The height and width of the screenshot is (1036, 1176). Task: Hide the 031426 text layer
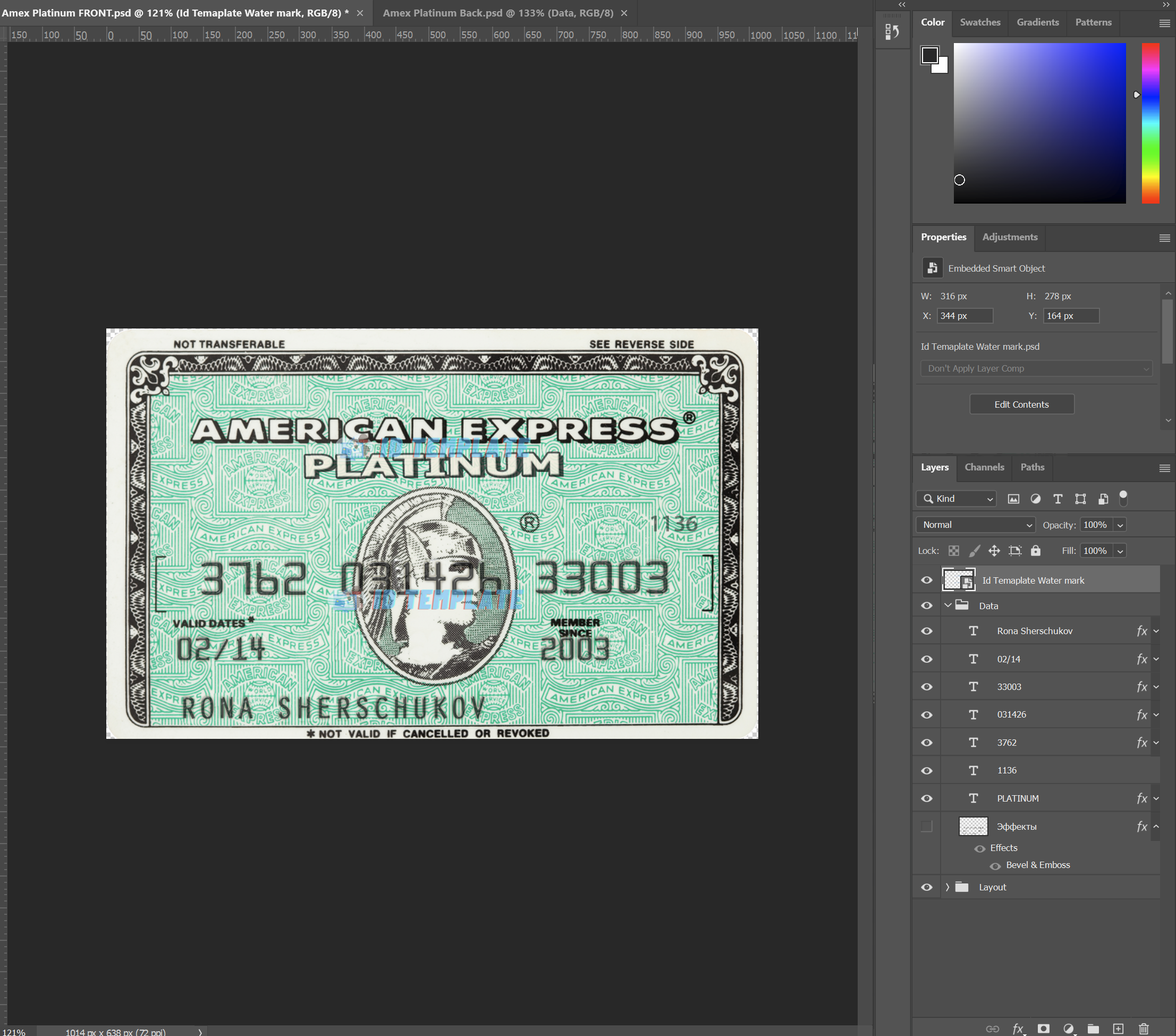[926, 715]
